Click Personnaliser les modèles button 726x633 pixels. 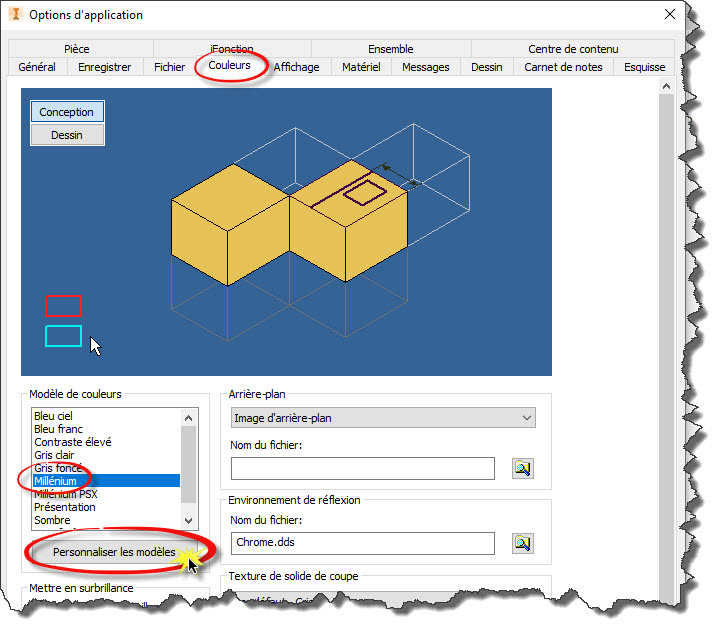coord(114,552)
